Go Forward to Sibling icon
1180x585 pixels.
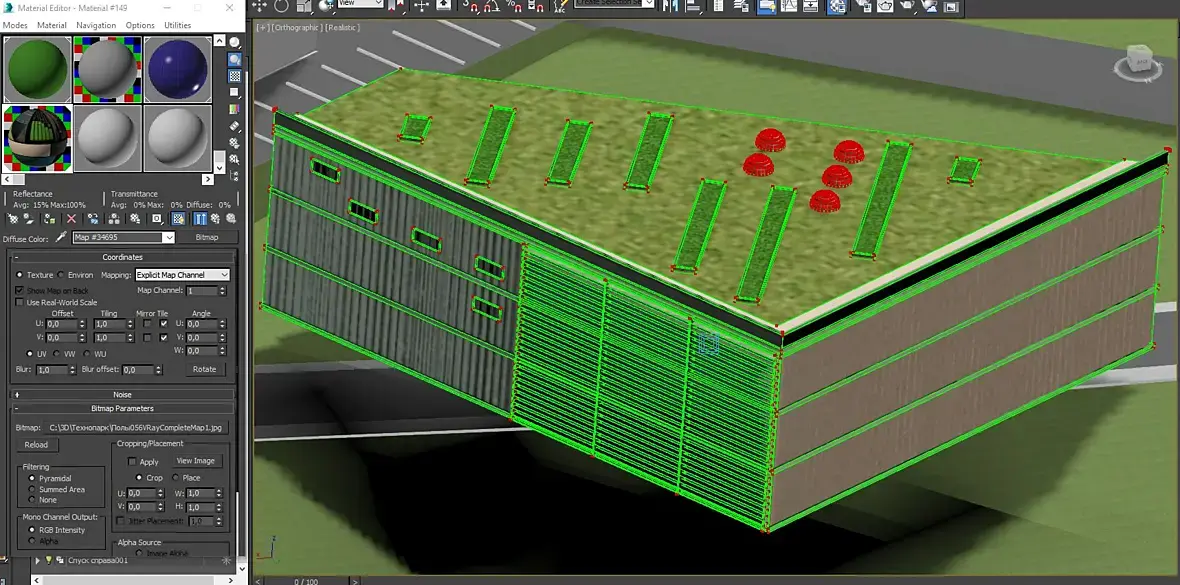pos(230,219)
